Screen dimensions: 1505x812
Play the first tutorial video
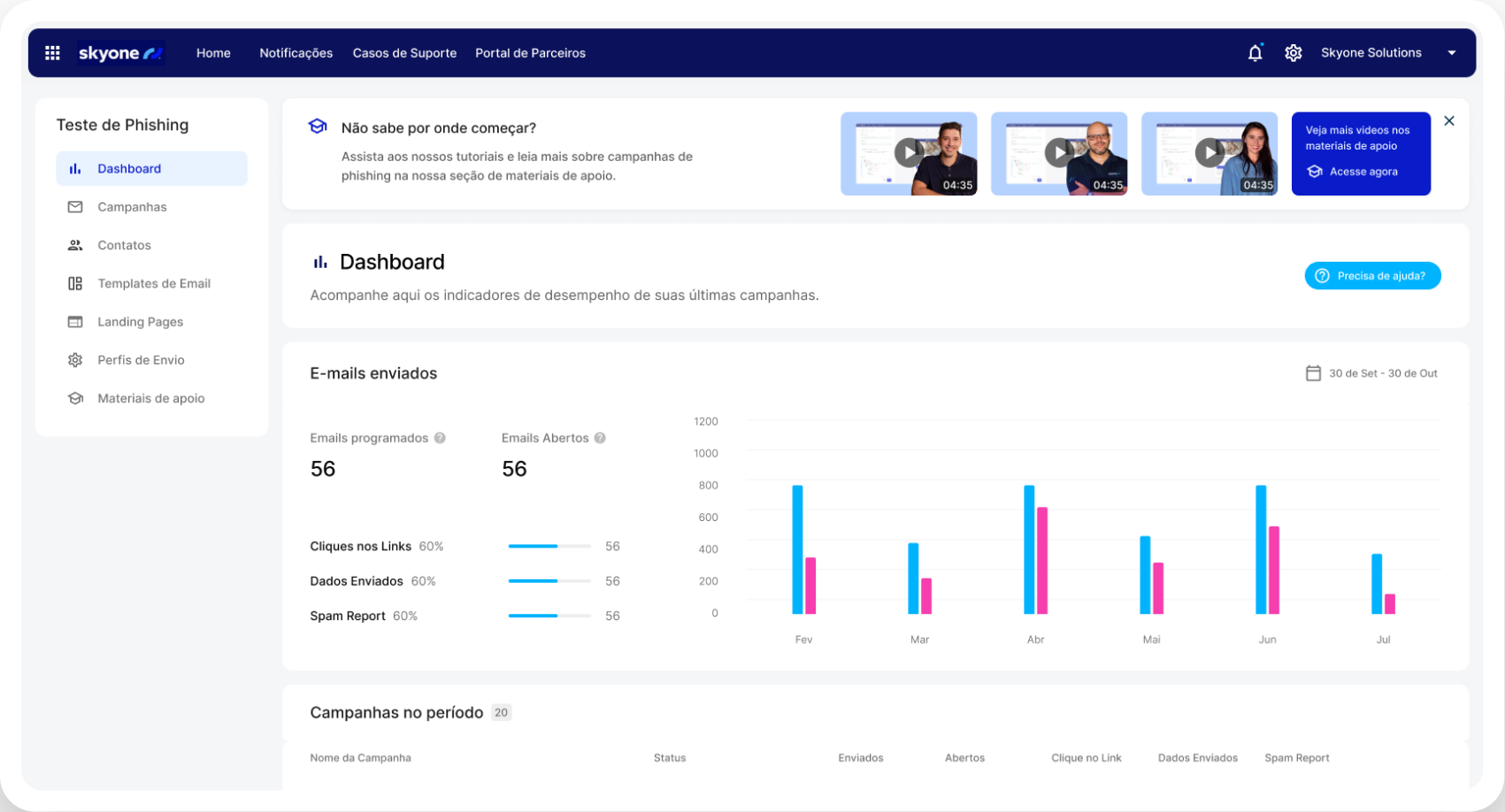tap(908, 153)
